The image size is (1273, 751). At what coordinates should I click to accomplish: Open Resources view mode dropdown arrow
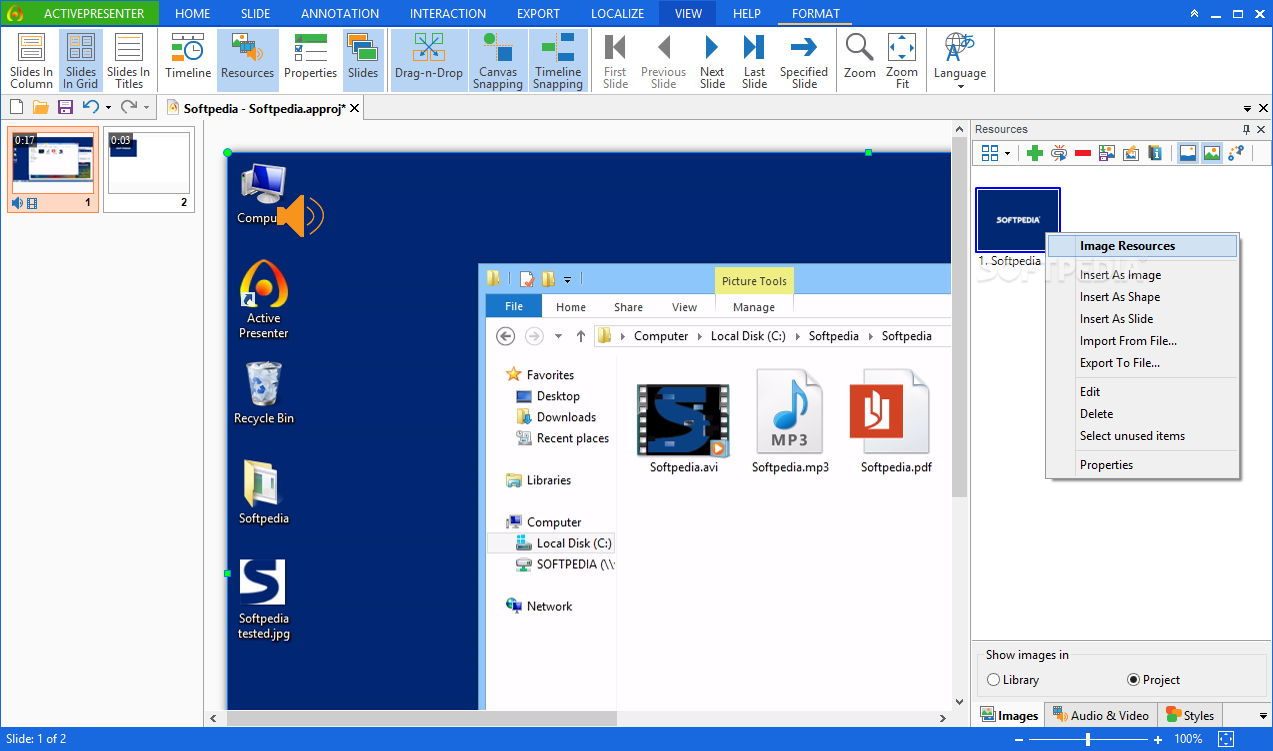coord(1007,153)
